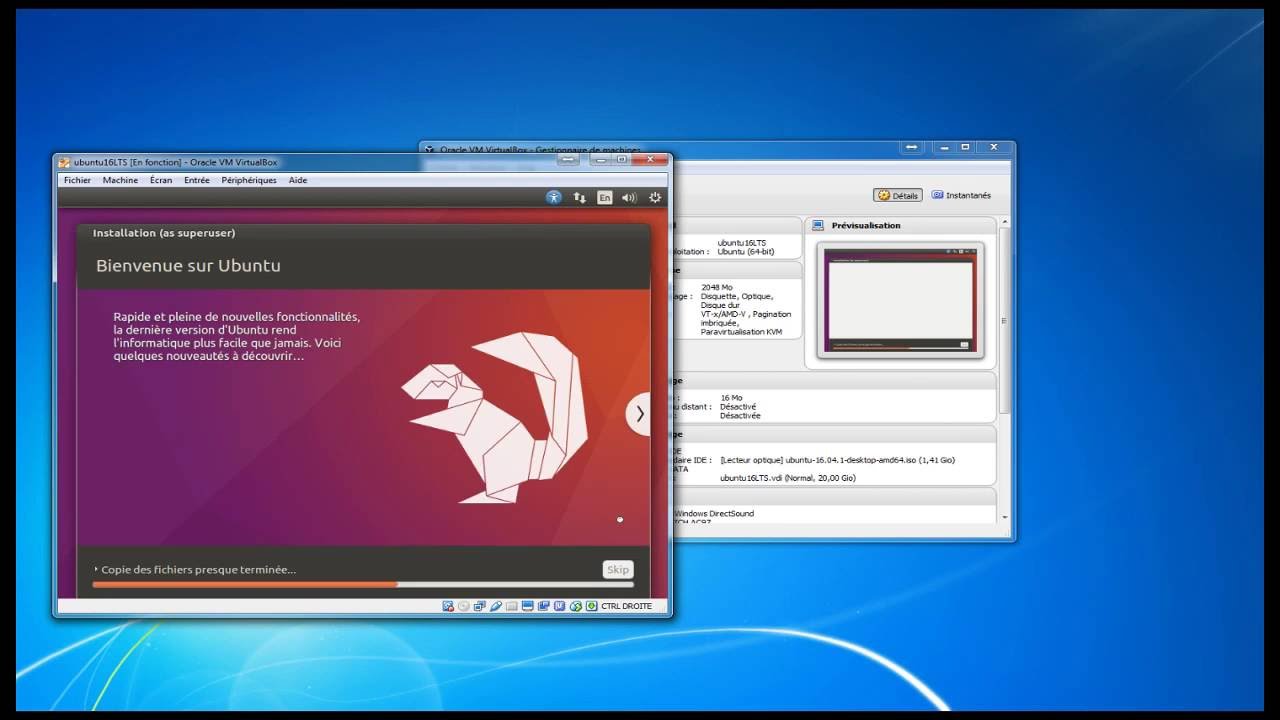Click the scrollbar up arrow in VirtualBox Manager

coord(1005,221)
